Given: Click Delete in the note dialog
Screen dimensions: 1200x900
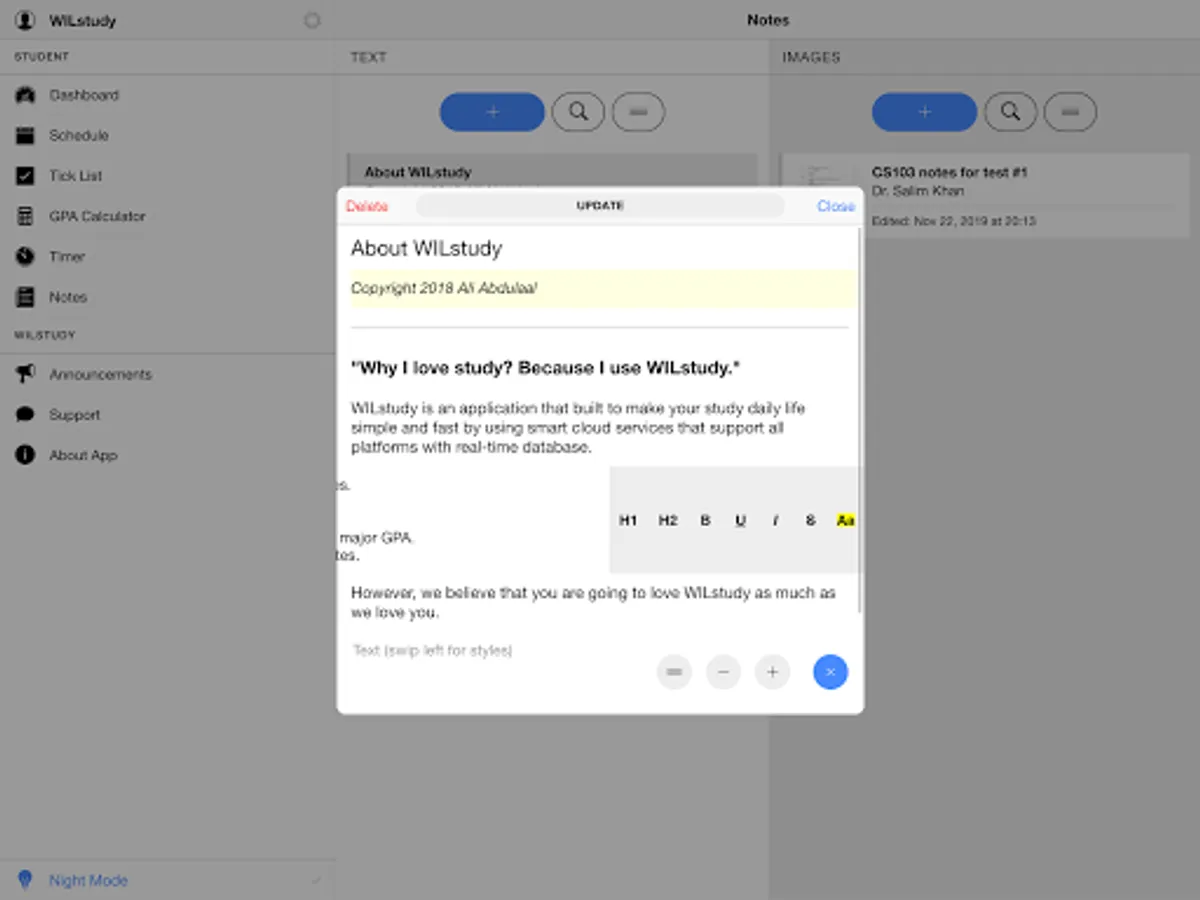Looking at the screenshot, I should point(367,206).
